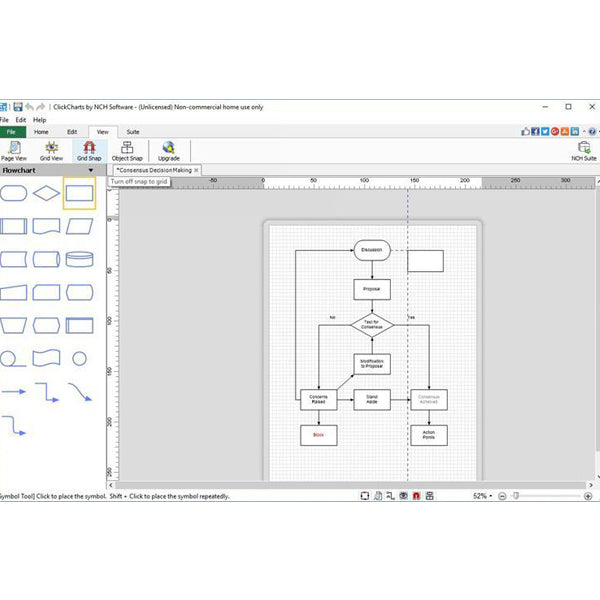Select the Terminator rounded shape in palette

(14, 193)
